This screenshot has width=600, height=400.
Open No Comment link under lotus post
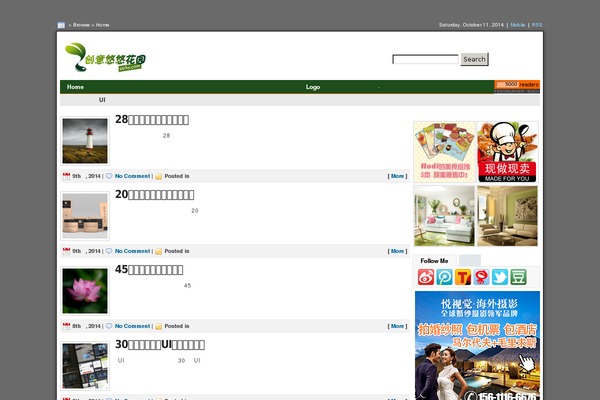(x=132, y=326)
